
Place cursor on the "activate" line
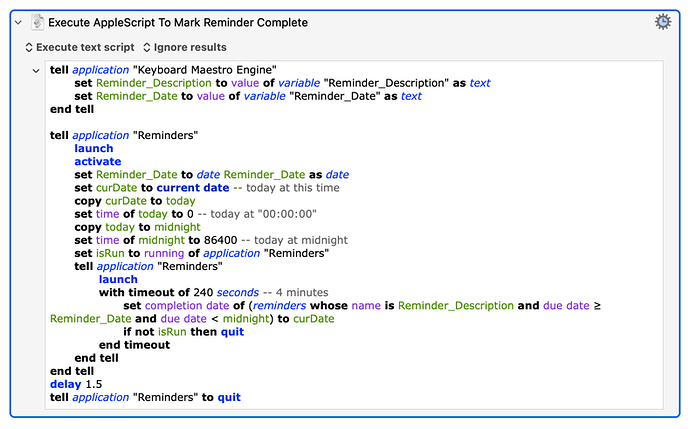tap(98, 161)
